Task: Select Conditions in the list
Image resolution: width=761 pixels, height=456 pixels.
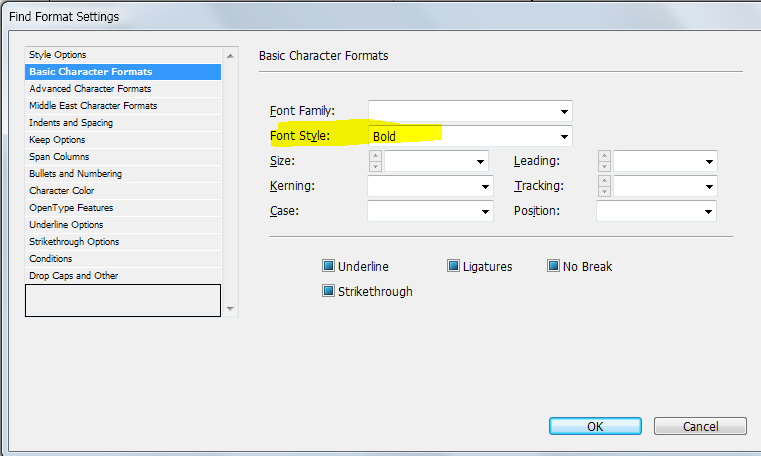Action: coord(123,259)
